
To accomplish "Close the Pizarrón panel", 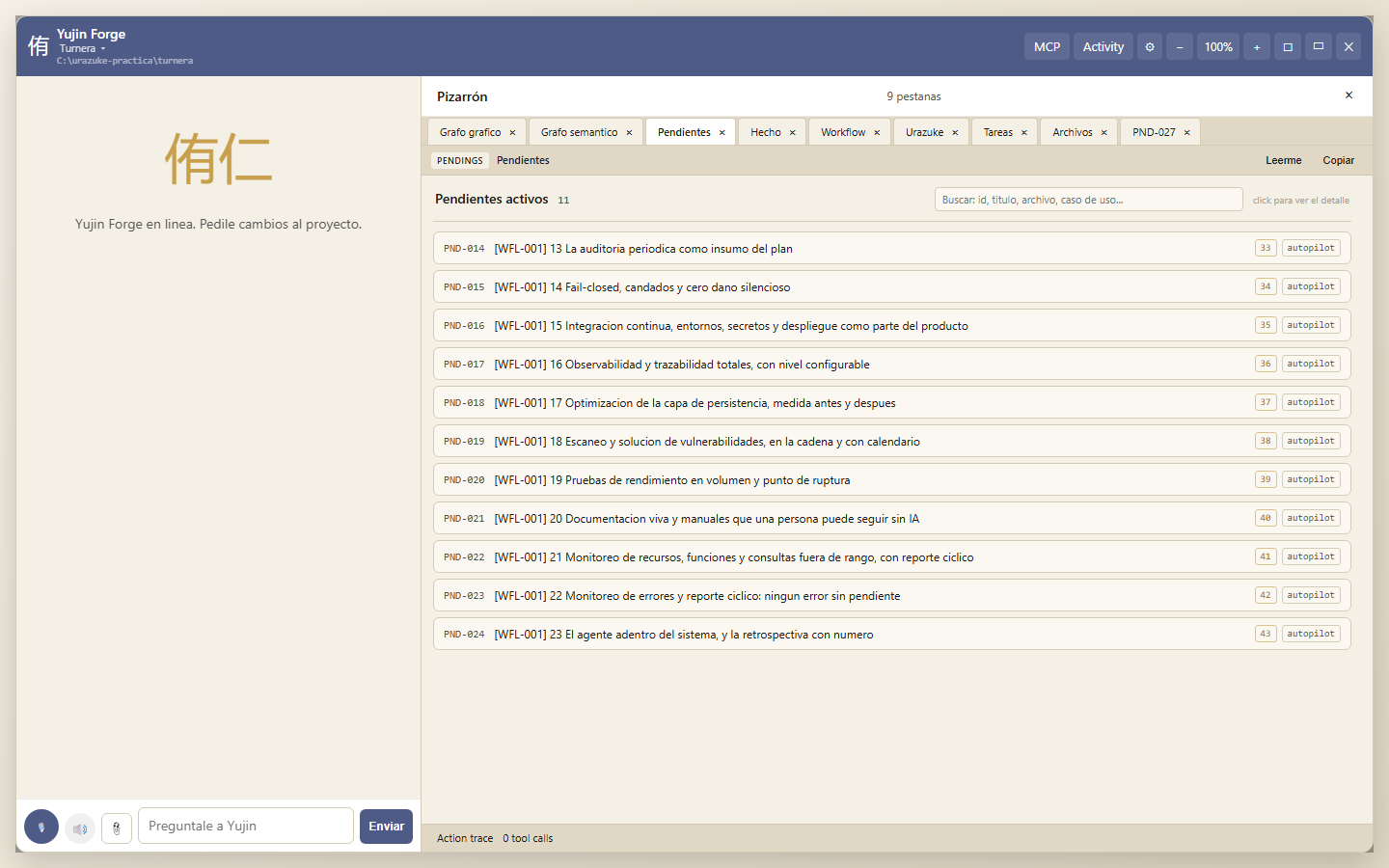I will click(1348, 95).
